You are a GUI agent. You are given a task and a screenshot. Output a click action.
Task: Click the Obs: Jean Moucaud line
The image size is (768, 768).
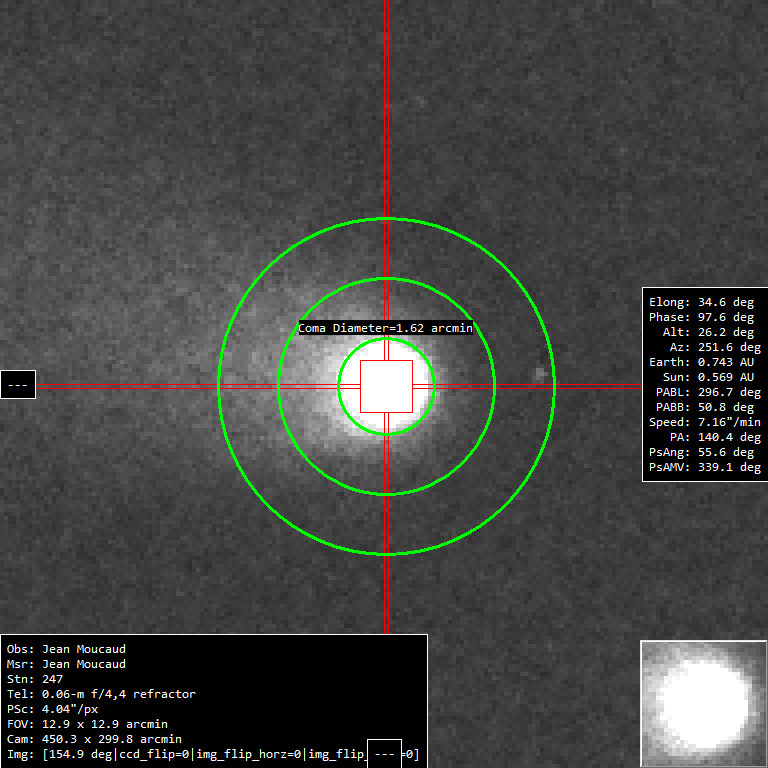(66, 649)
